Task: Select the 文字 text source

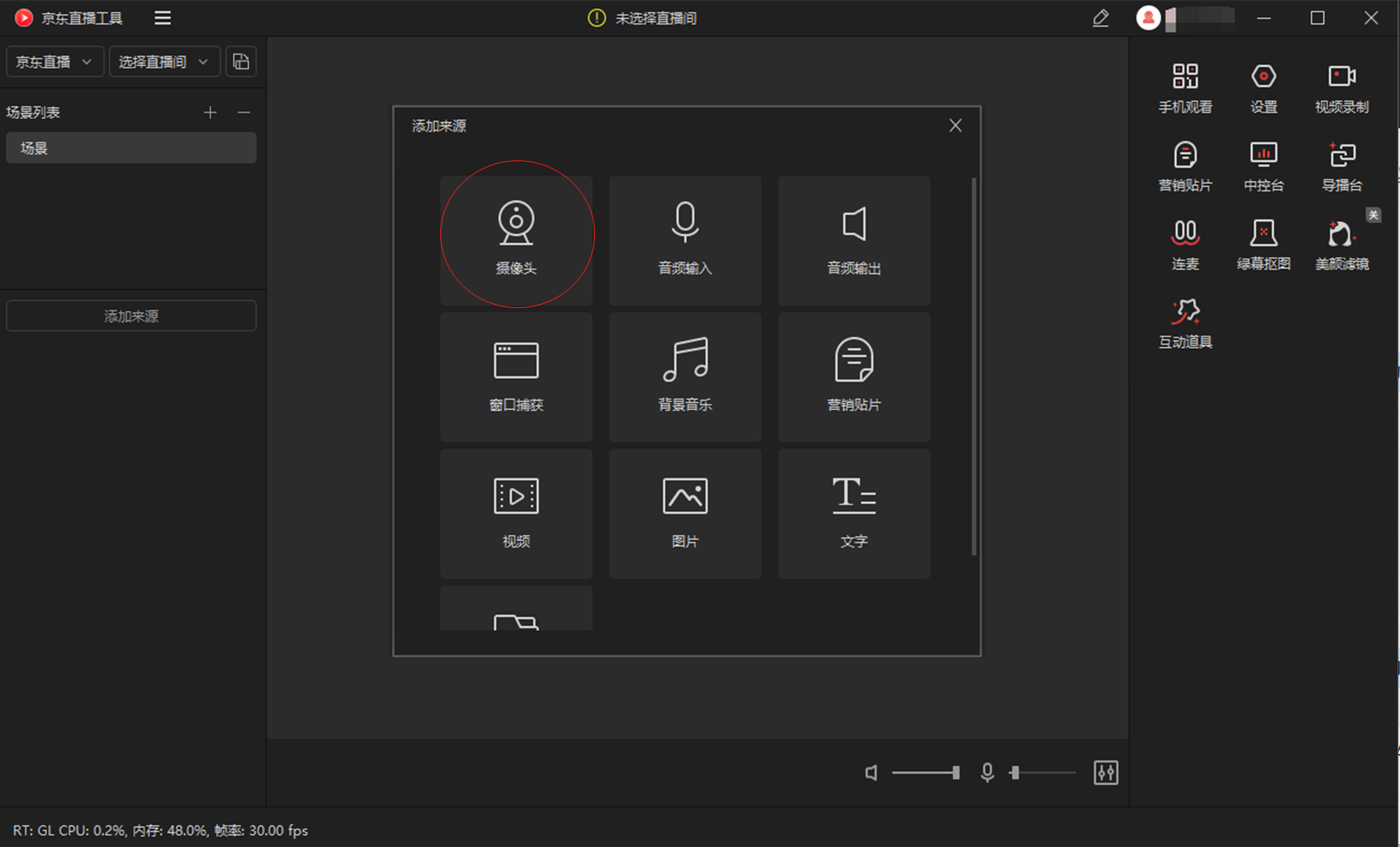Action: pyautogui.click(x=854, y=513)
